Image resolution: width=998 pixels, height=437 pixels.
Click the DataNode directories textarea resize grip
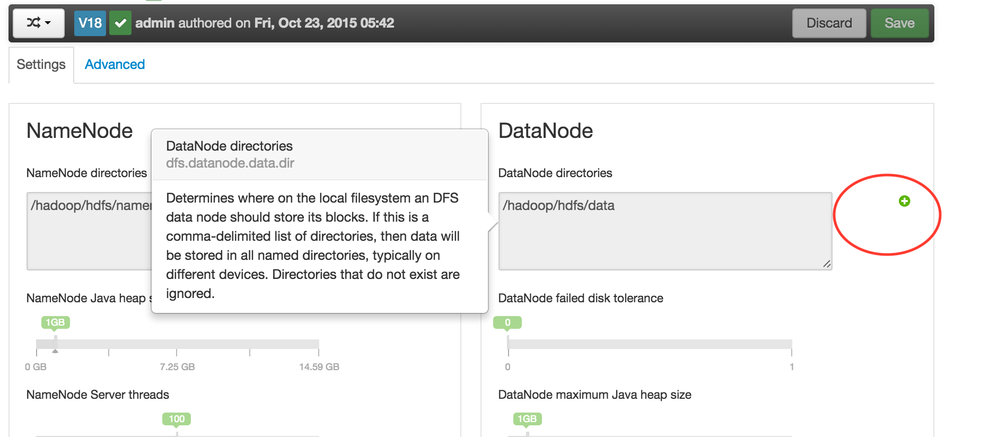pos(826,264)
